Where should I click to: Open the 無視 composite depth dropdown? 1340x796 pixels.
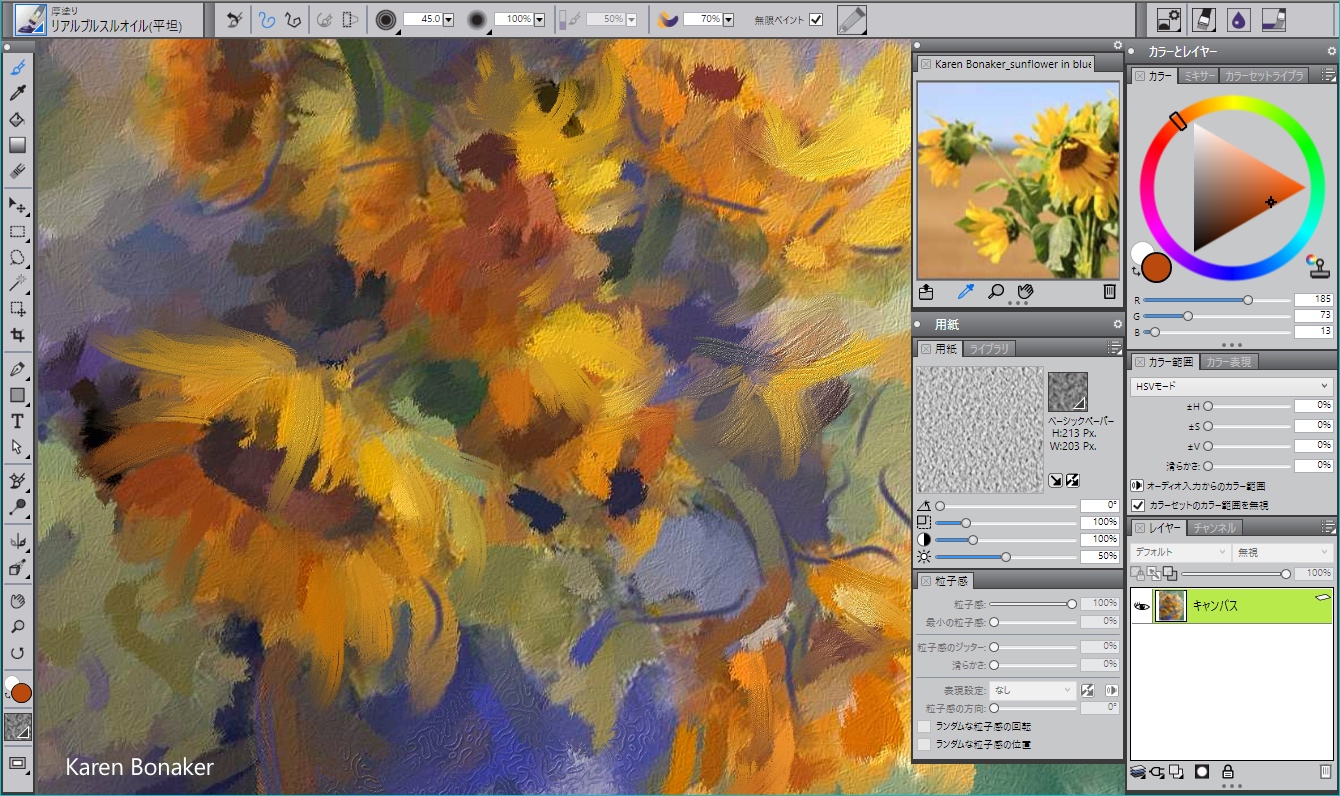[x=1283, y=552]
